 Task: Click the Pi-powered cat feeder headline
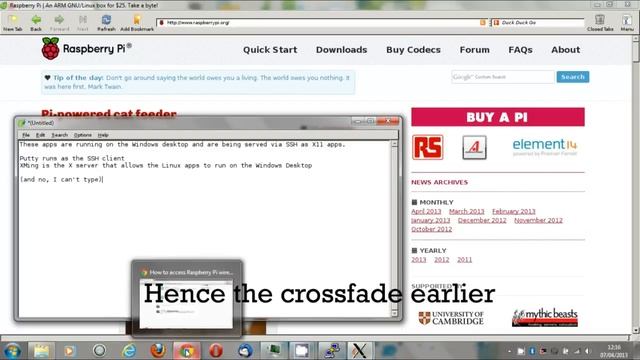click(x=109, y=113)
